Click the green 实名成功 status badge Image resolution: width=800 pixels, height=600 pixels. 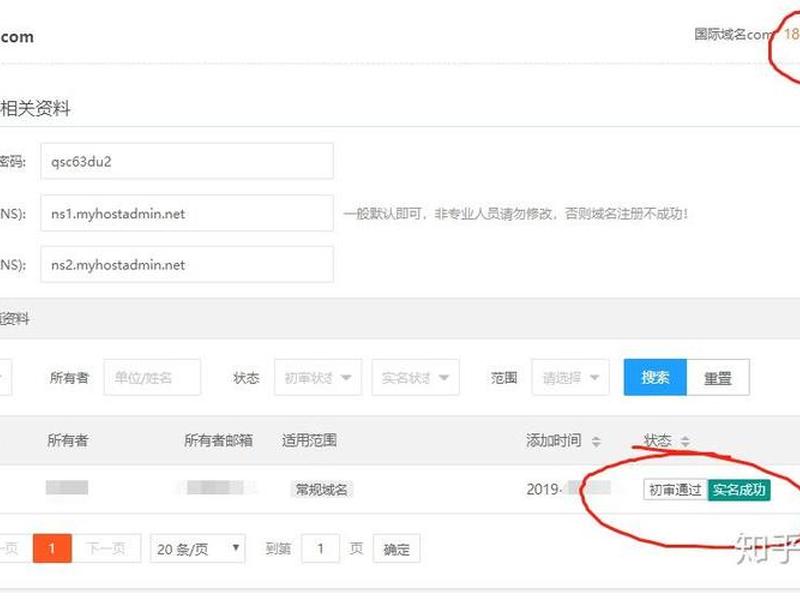click(739, 490)
